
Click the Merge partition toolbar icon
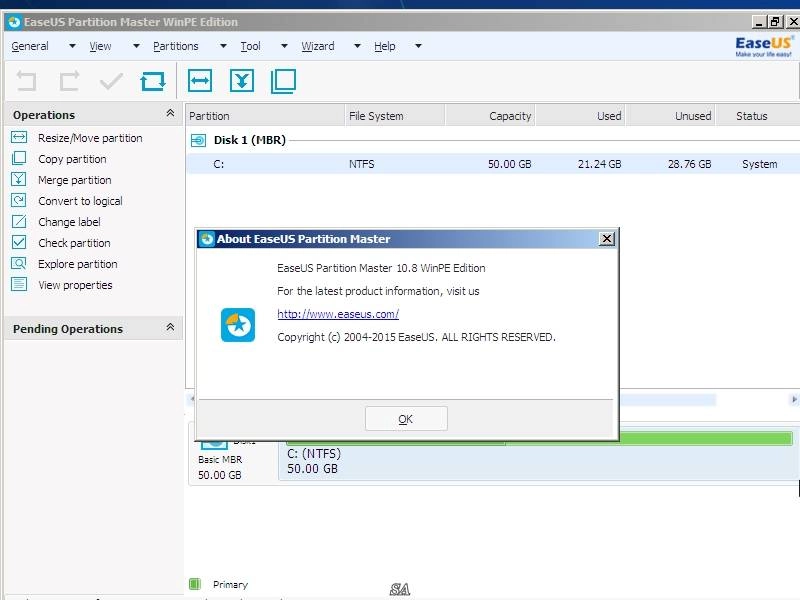click(241, 81)
